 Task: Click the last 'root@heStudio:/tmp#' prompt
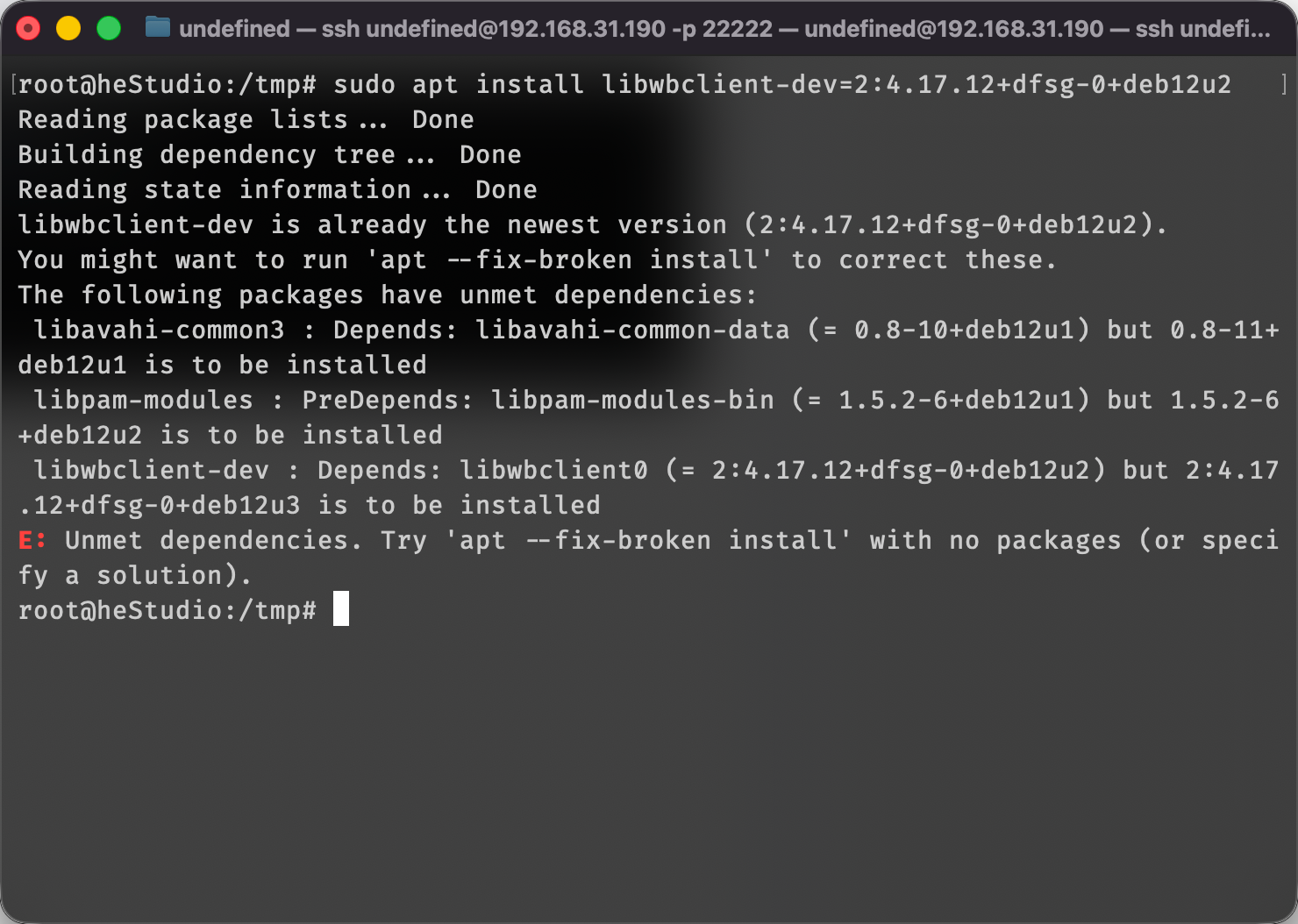(167, 610)
